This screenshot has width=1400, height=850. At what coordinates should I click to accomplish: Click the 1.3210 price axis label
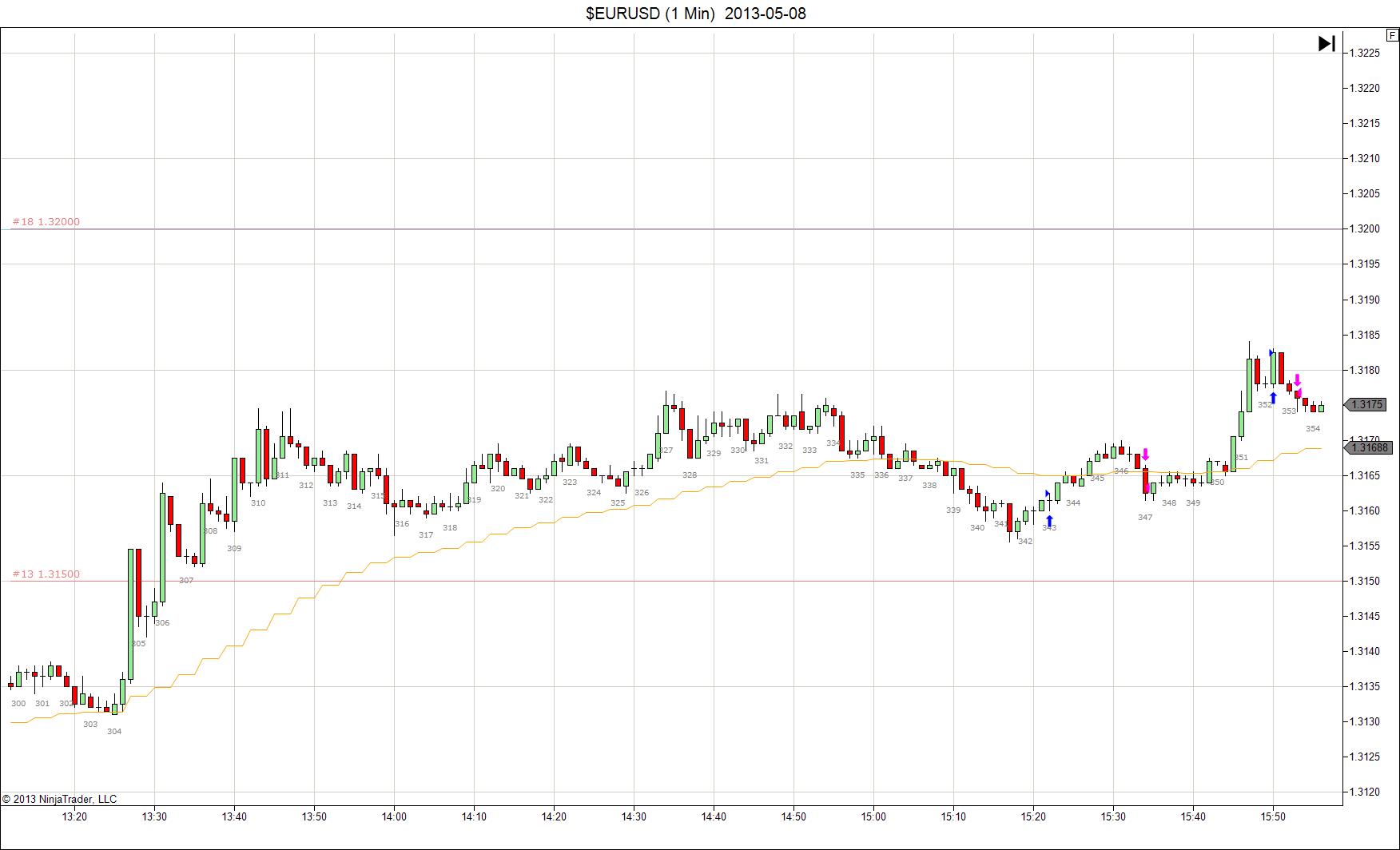point(1365,158)
